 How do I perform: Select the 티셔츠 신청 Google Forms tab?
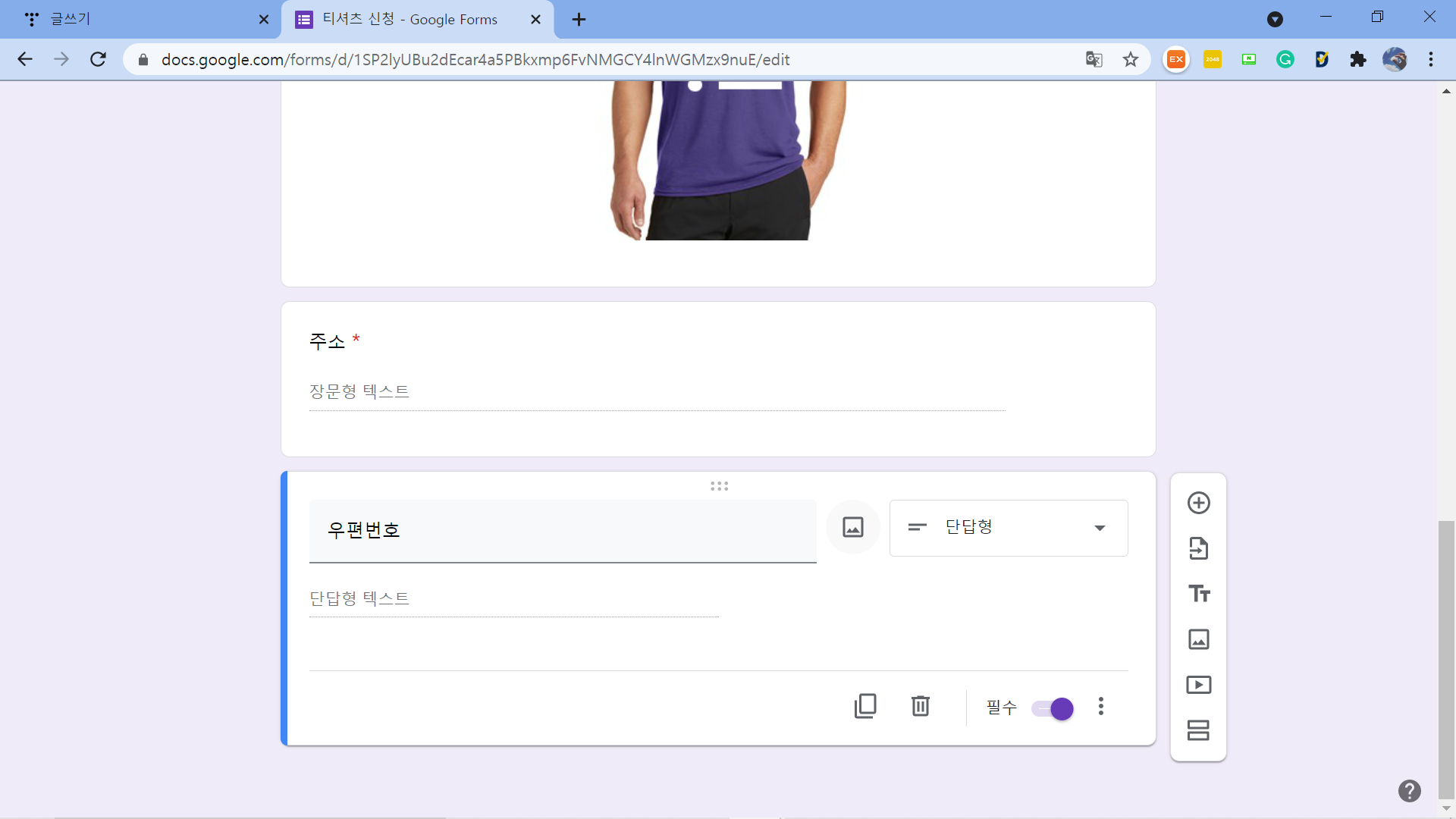pos(417,19)
